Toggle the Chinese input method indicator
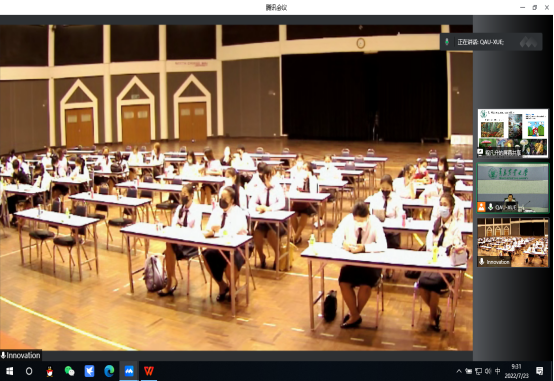The width and height of the screenshot is (554, 381). [x=497, y=371]
